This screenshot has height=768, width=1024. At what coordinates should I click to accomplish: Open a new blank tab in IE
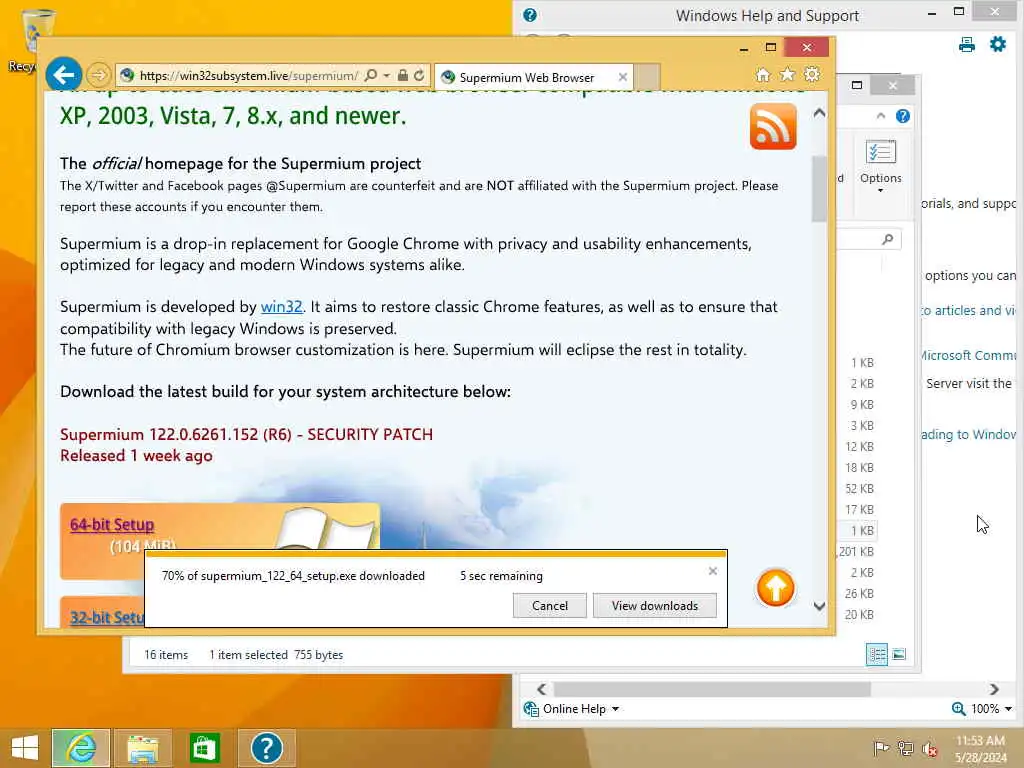[647, 77]
